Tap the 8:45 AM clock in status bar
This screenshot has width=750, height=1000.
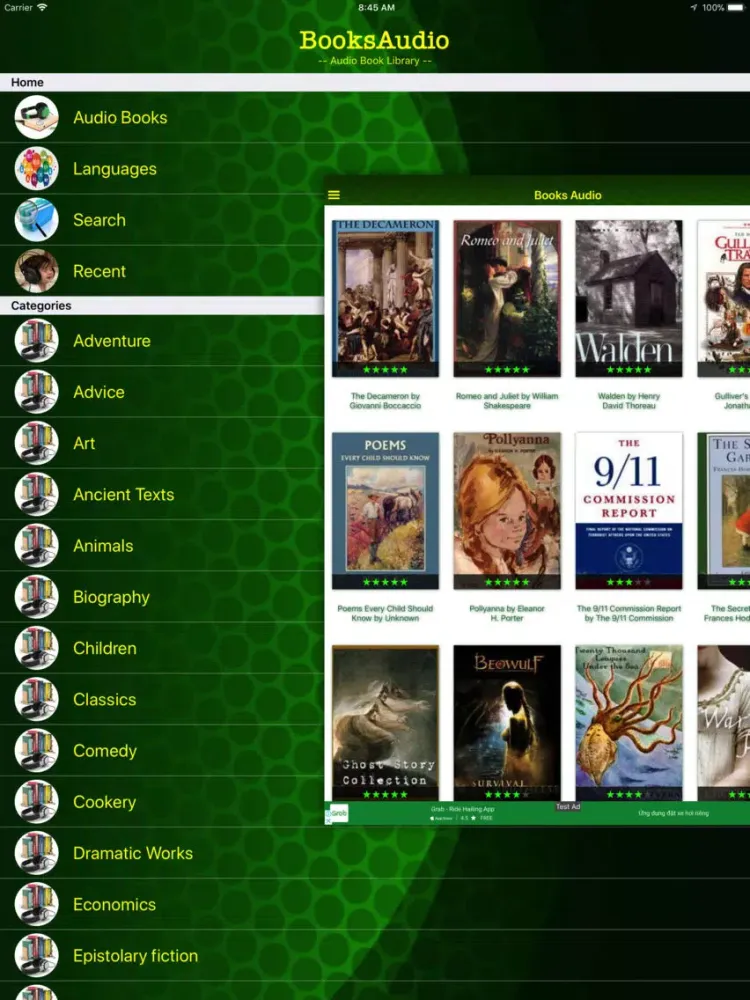tap(376, 8)
